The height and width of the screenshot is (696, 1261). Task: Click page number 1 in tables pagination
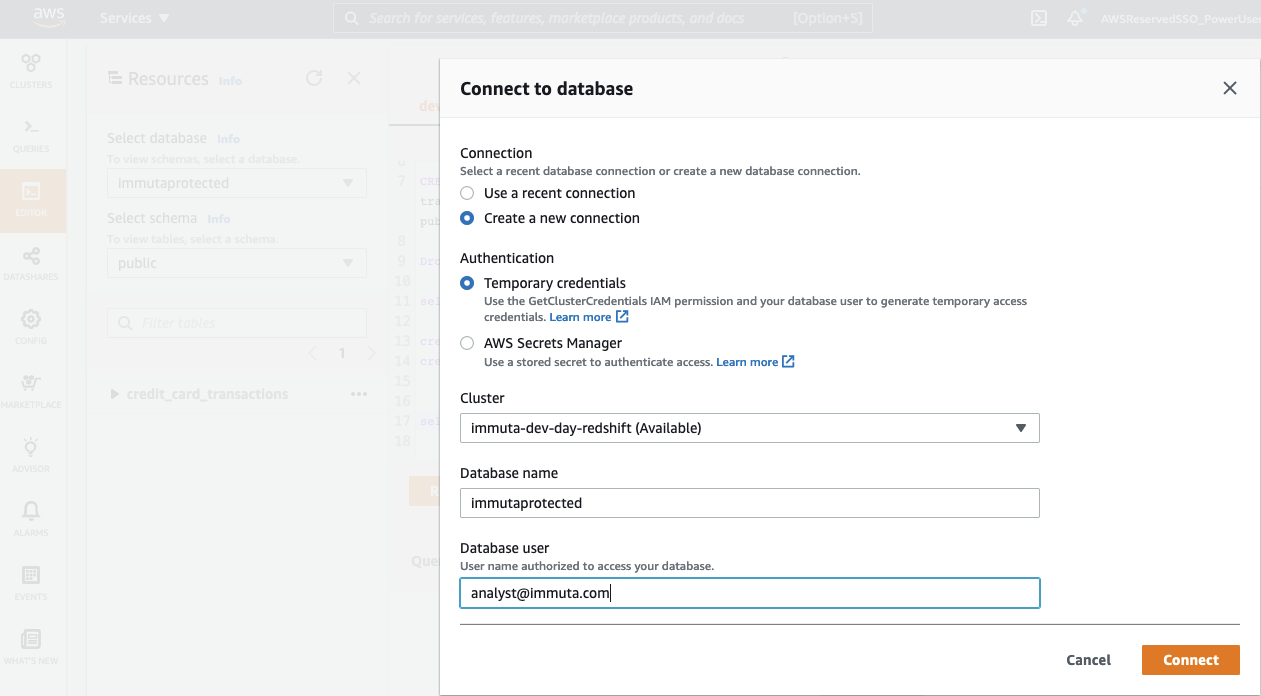342,353
